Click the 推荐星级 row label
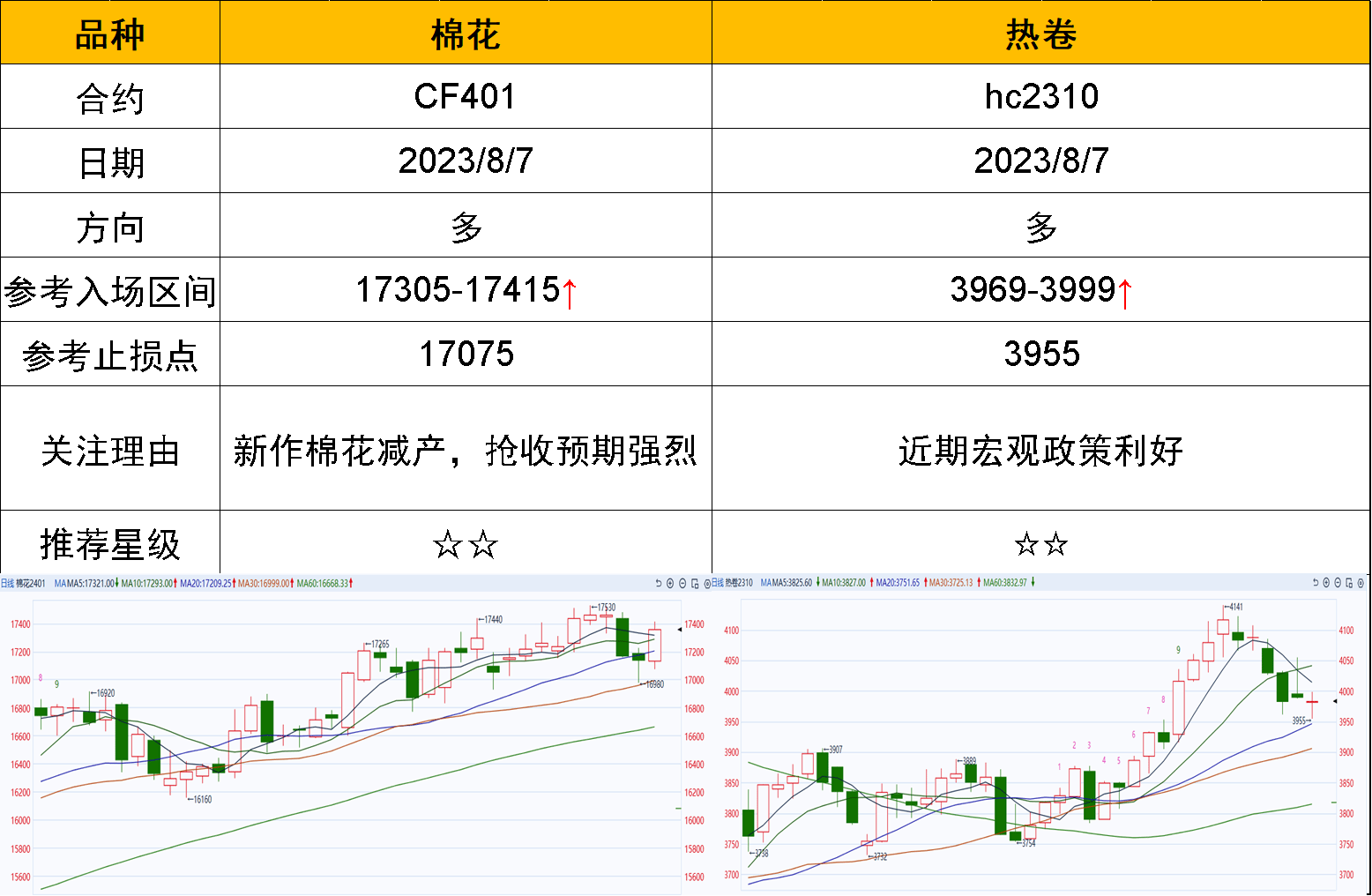Viewport: 1372px width, 896px height. tap(110, 544)
